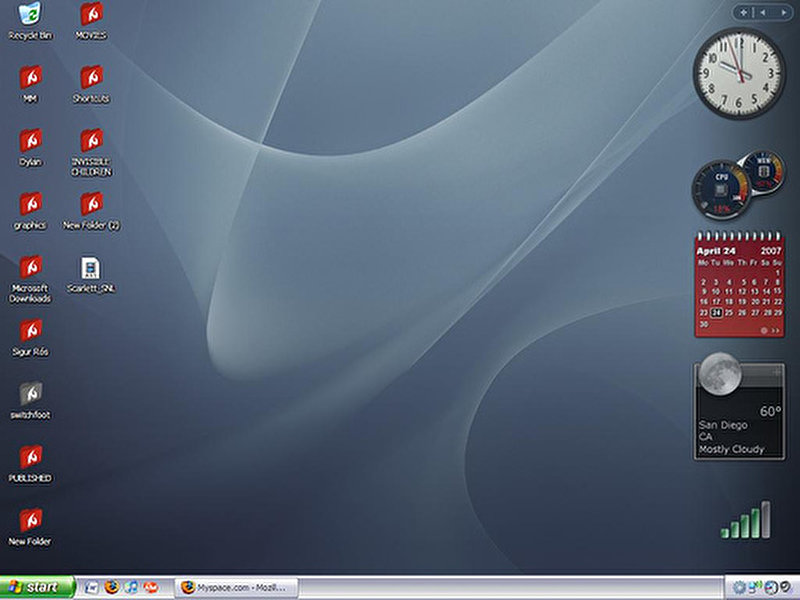The height and width of the screenshot is (600, 800).
Task: Open the MOVIES desktop folder
Action: (91, 15)
